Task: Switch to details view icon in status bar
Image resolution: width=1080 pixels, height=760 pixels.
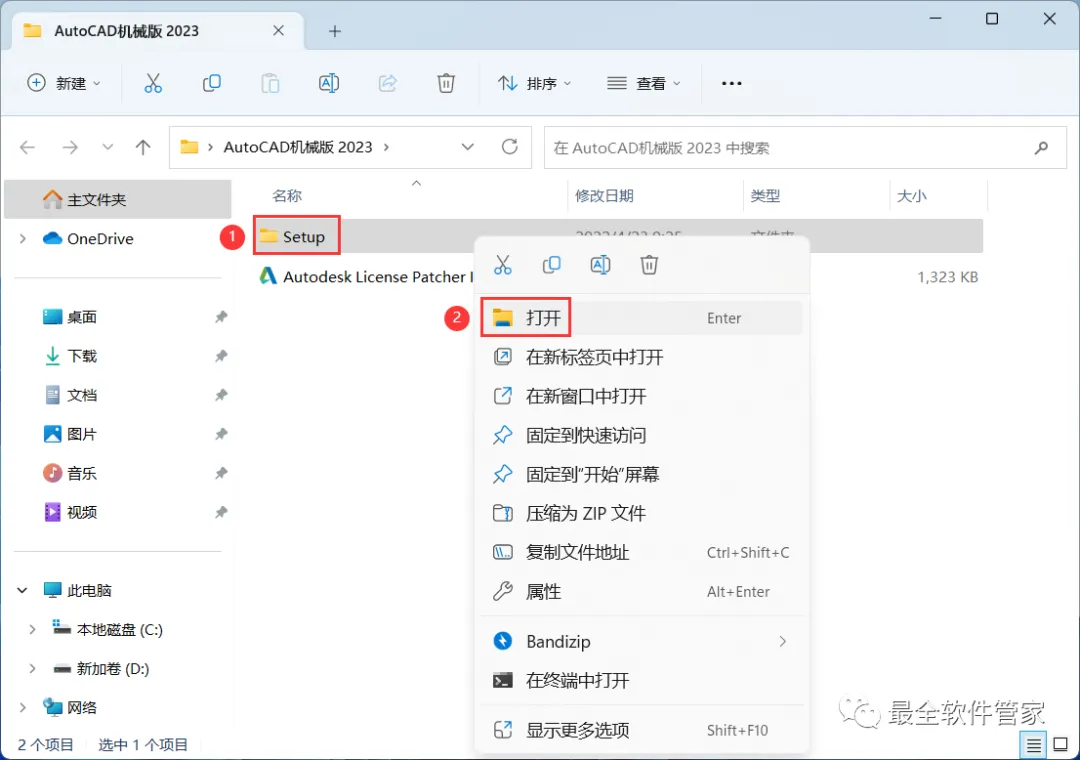Action: pyautogui.click(x=1034, y=745)
